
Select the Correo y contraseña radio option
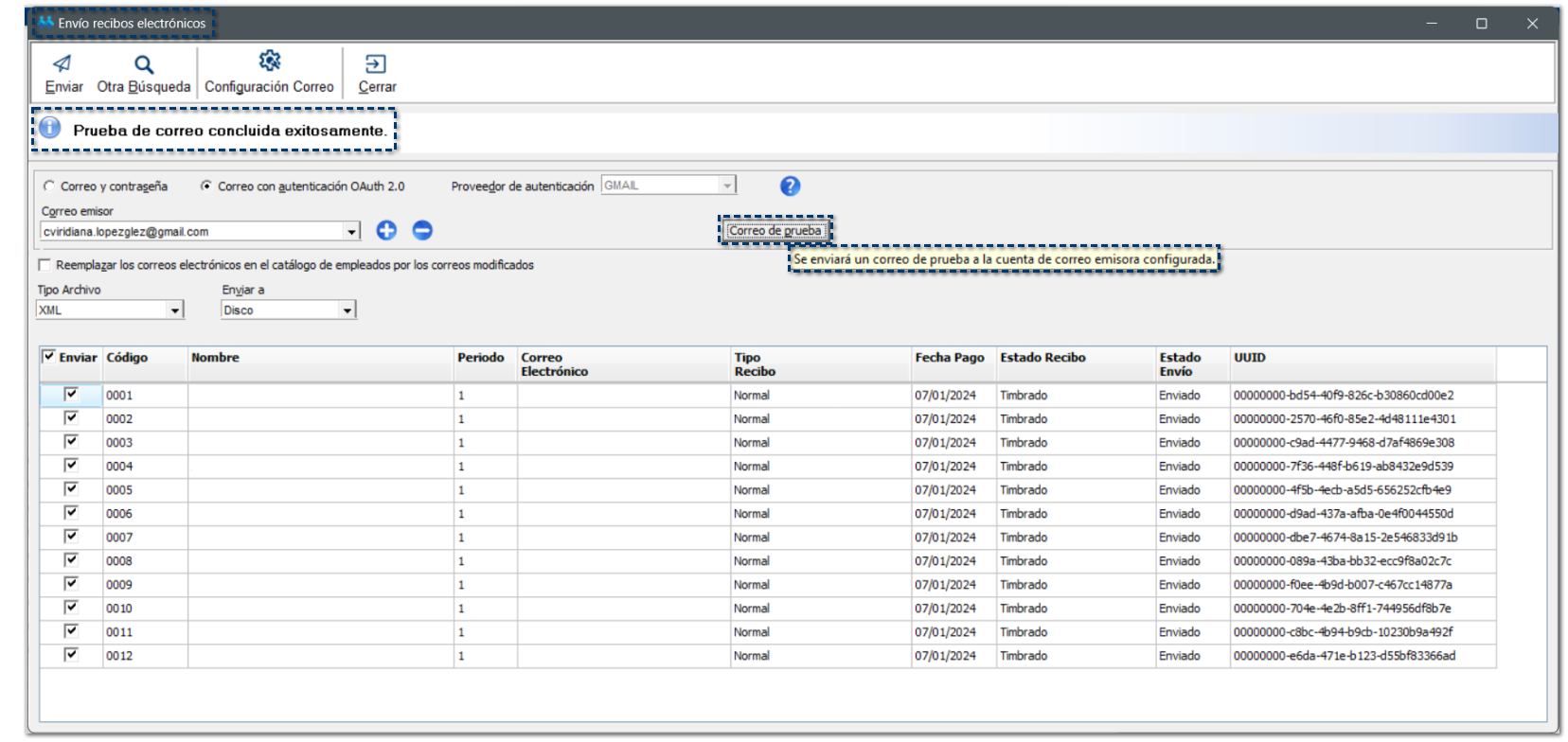(x=49, y=186)
